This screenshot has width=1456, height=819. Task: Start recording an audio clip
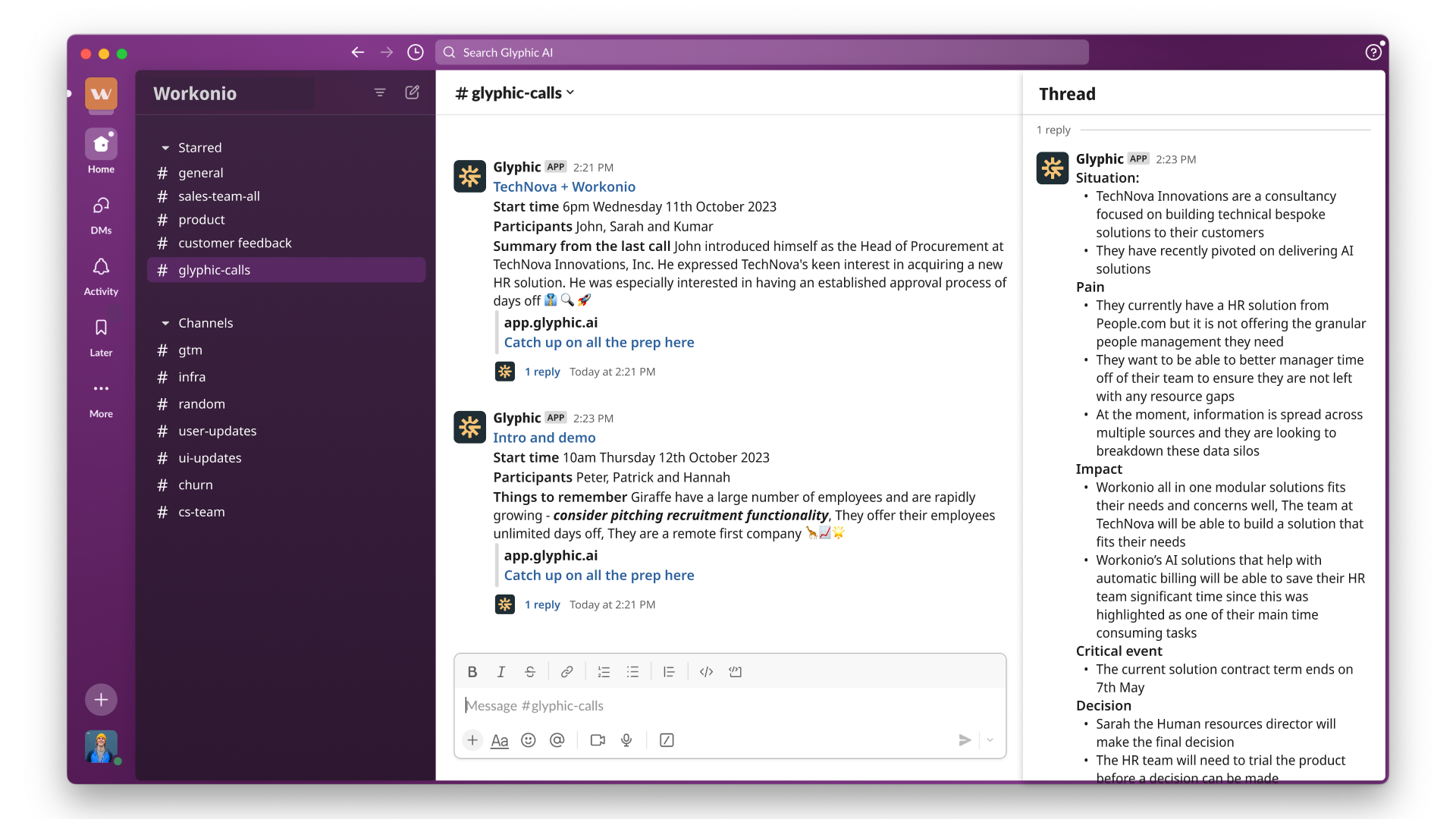click(x=626, y=740)
